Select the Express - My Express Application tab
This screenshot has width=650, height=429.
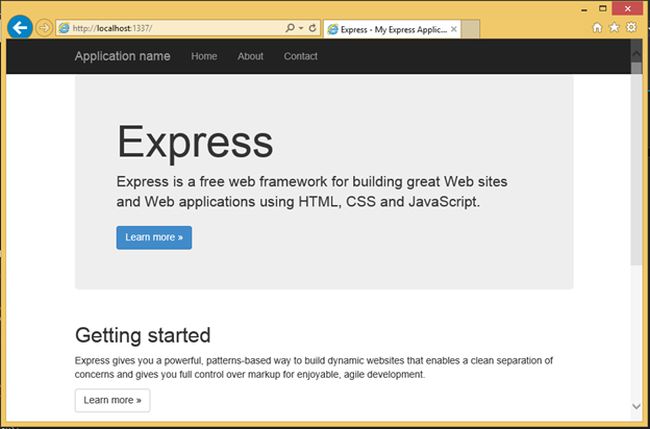tap(392, 29)
